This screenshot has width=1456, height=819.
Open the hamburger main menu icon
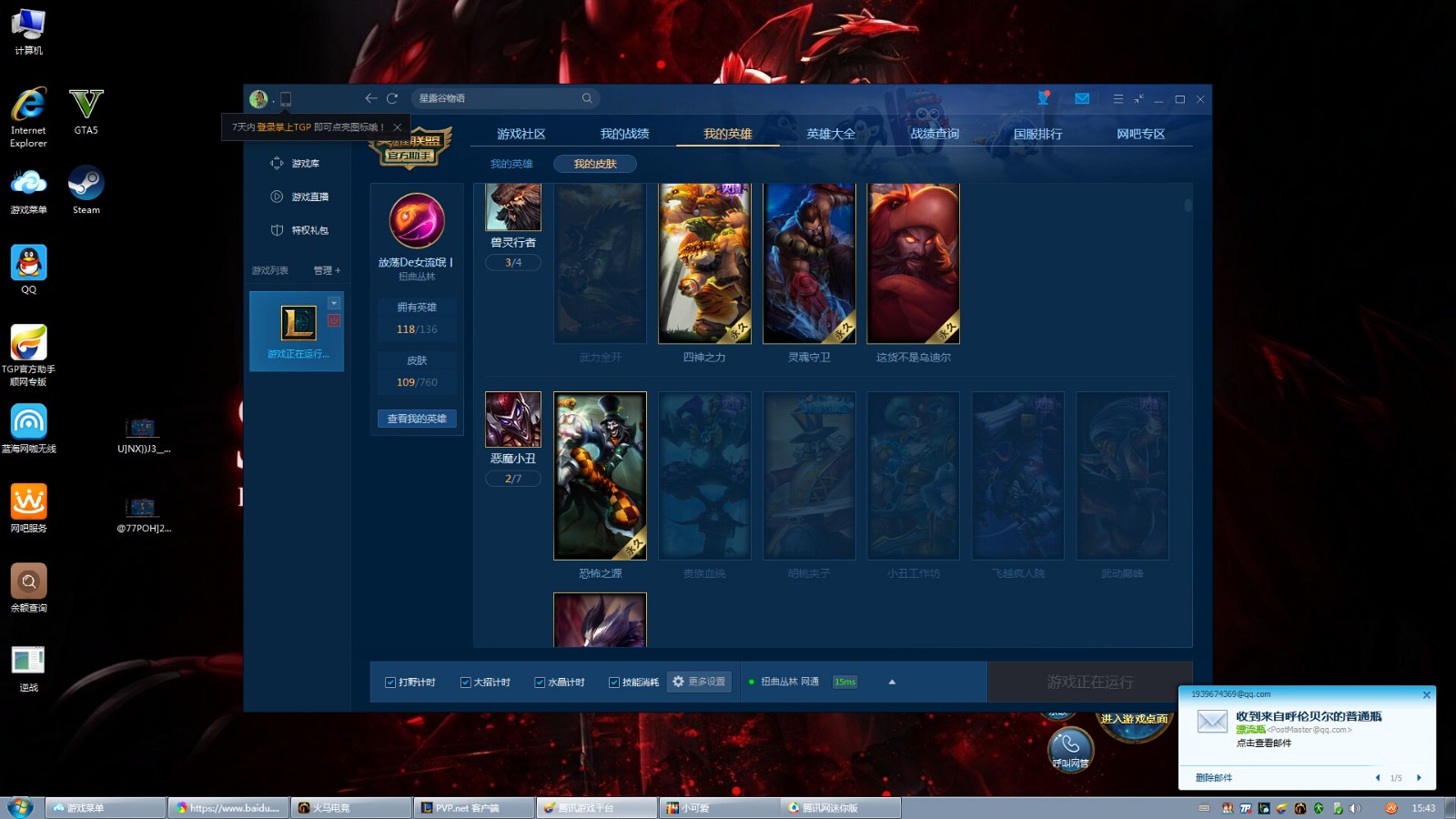1117,99
